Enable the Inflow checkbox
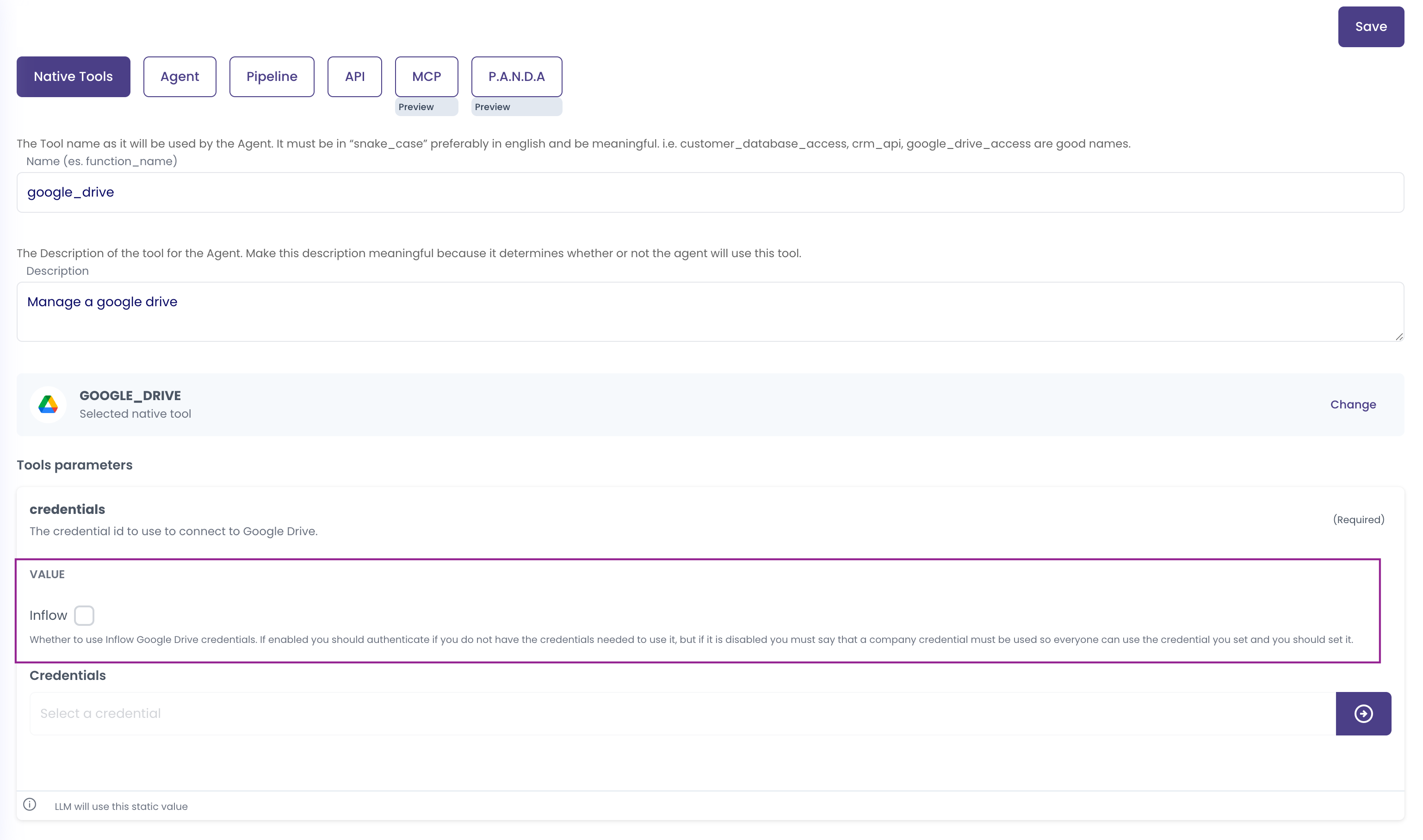The width and height of the screenshot is (1423, 840). (84, 615)
